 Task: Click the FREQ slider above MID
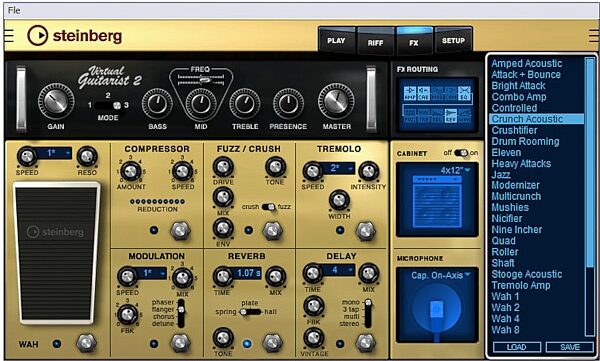pyautogui.click(x=201, y=80)
